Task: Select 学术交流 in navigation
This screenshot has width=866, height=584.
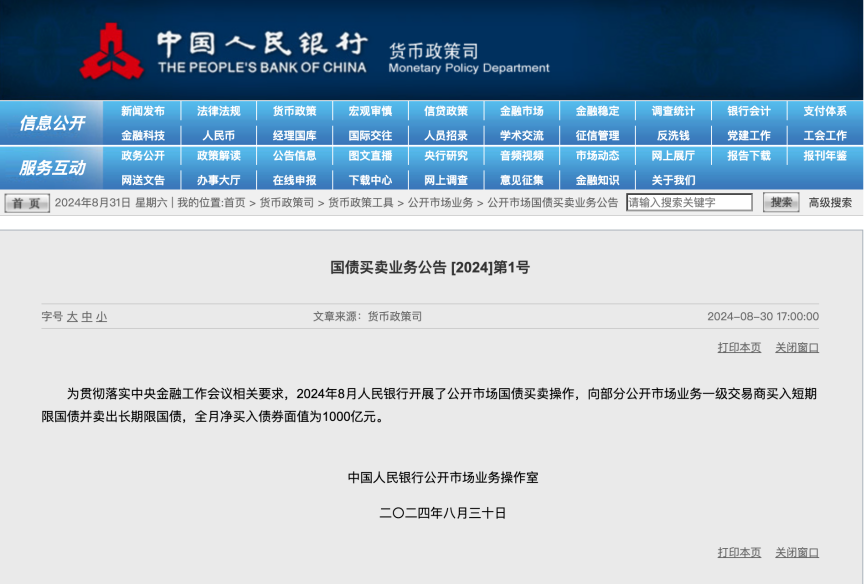Action: (522, 135)
